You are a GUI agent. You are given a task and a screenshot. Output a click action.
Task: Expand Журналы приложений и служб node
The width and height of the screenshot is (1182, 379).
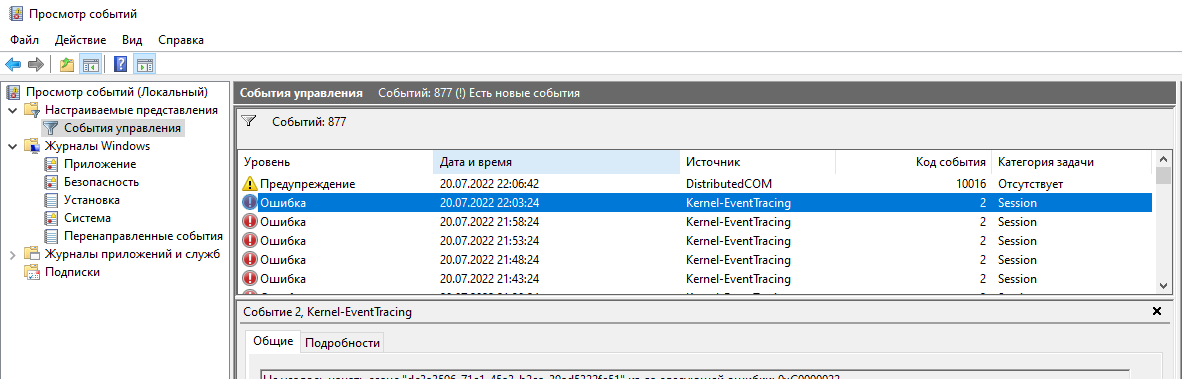[12, 255]
